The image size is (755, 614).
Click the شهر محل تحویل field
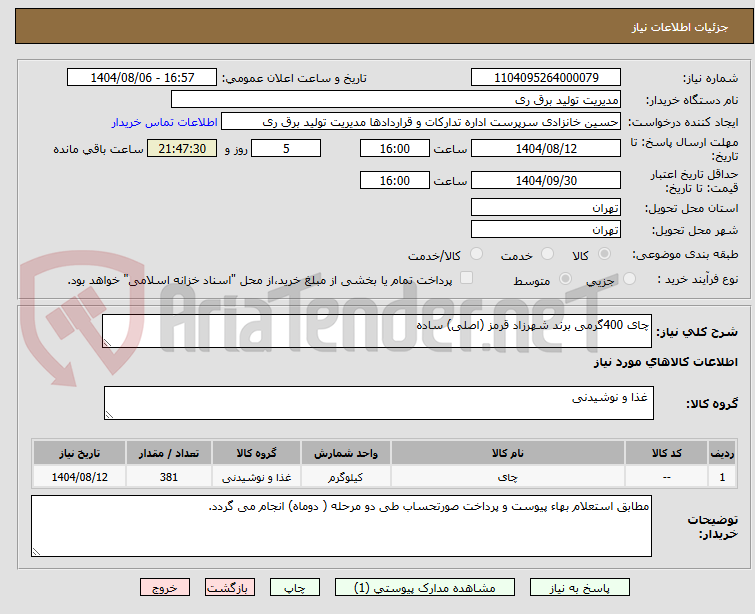pyautogui.click(x=546, y=230)
